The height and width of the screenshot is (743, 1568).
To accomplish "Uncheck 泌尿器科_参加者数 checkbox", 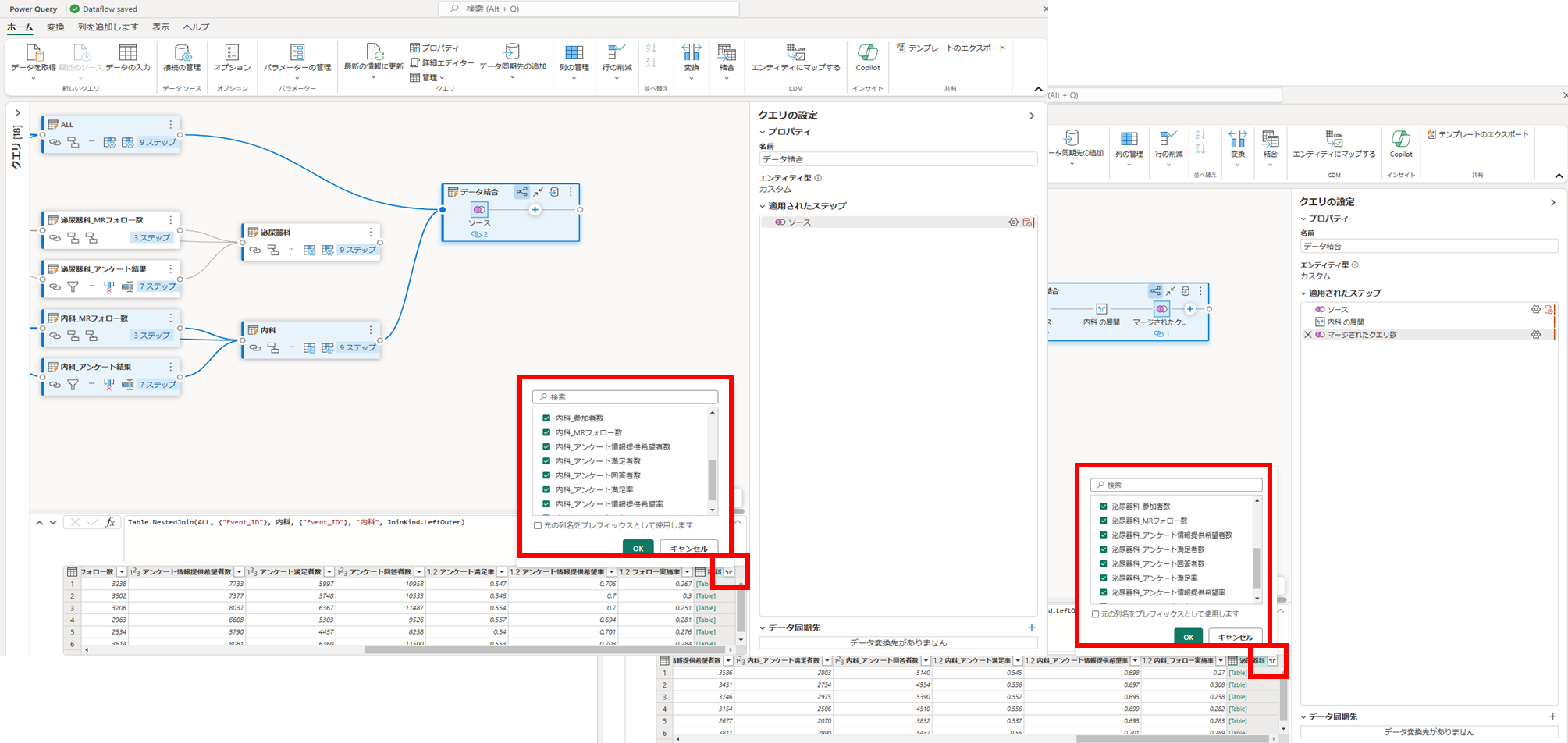I will pos(1103,507).
